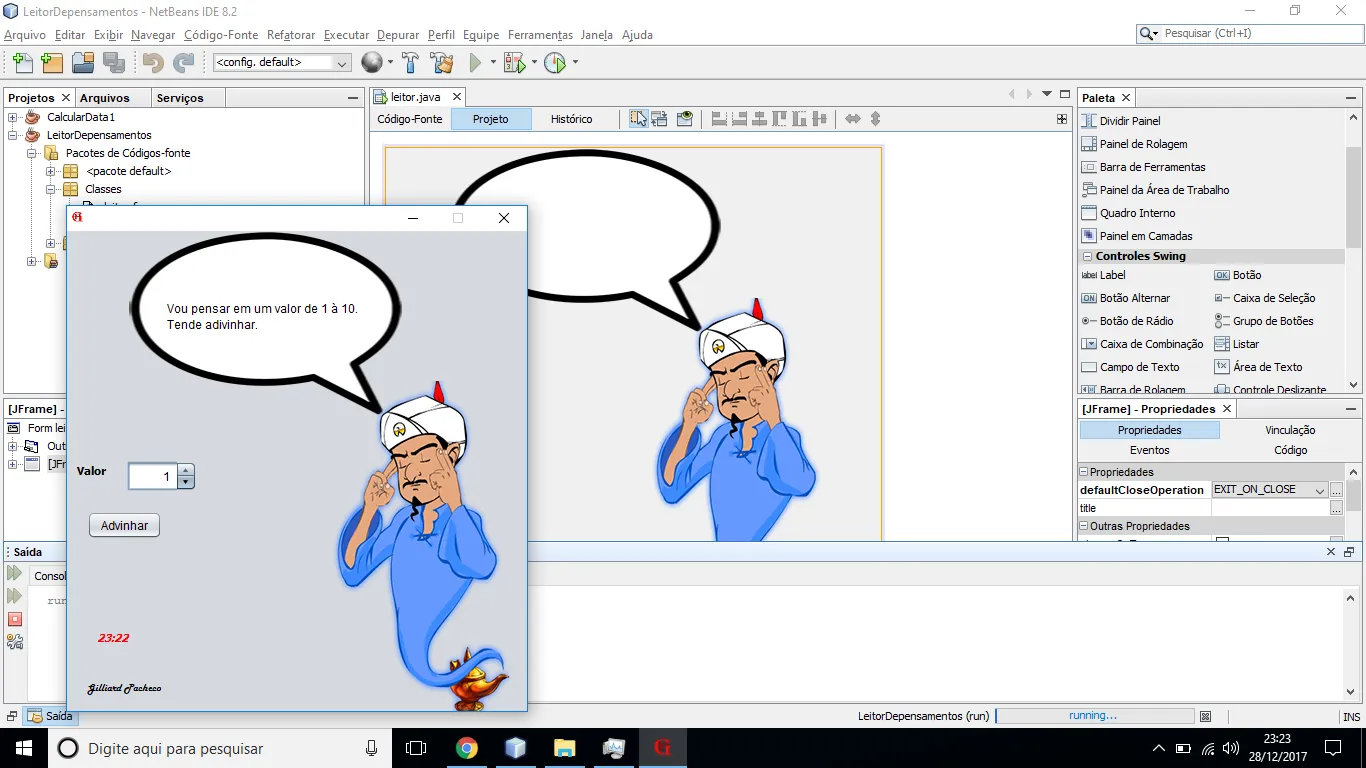Click the Debug Project toolbar icon
This screenshot has width=1366, height=768.
point(515,63)
